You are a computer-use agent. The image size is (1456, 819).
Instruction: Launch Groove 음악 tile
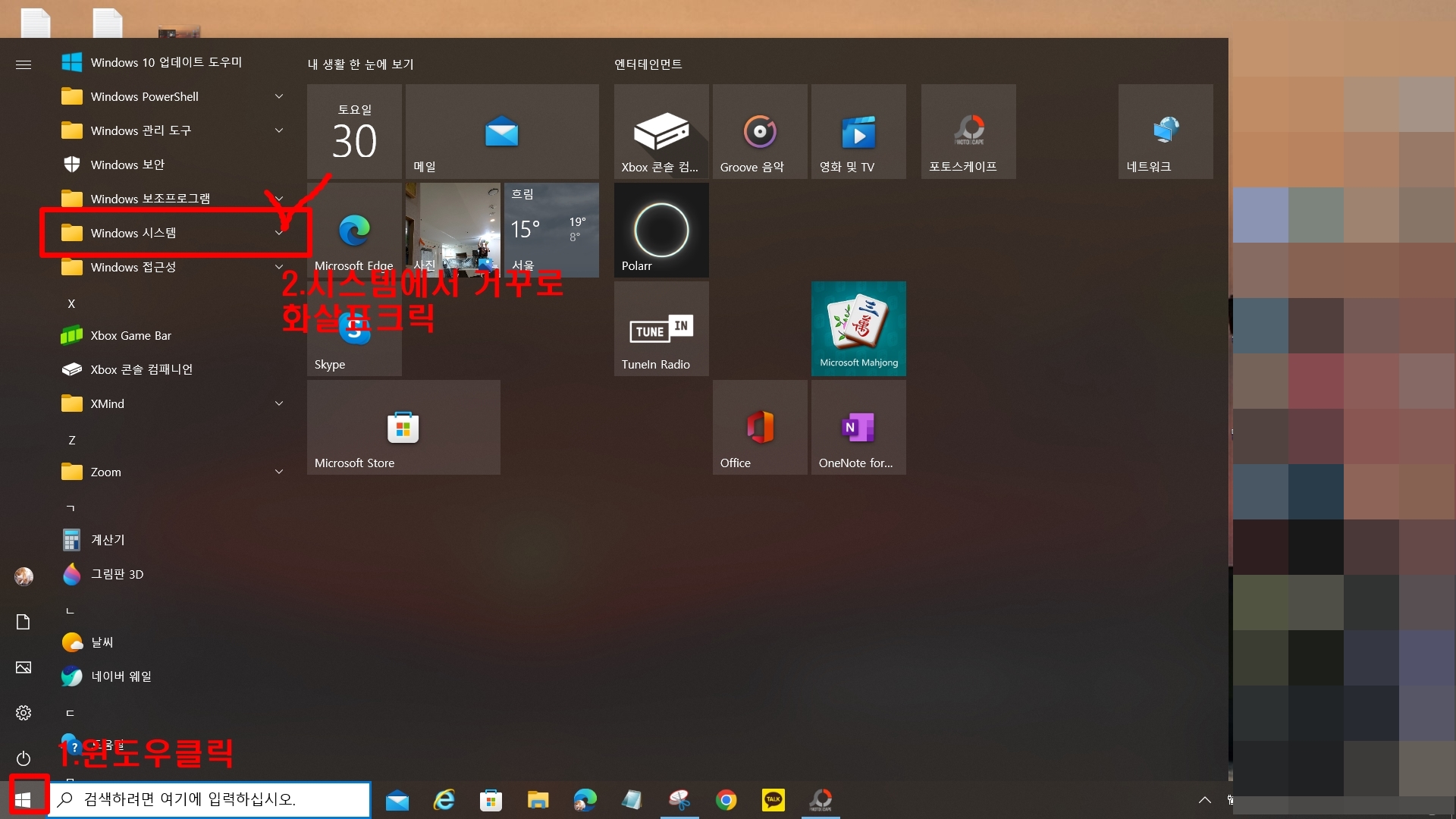[x=760, y=131]
